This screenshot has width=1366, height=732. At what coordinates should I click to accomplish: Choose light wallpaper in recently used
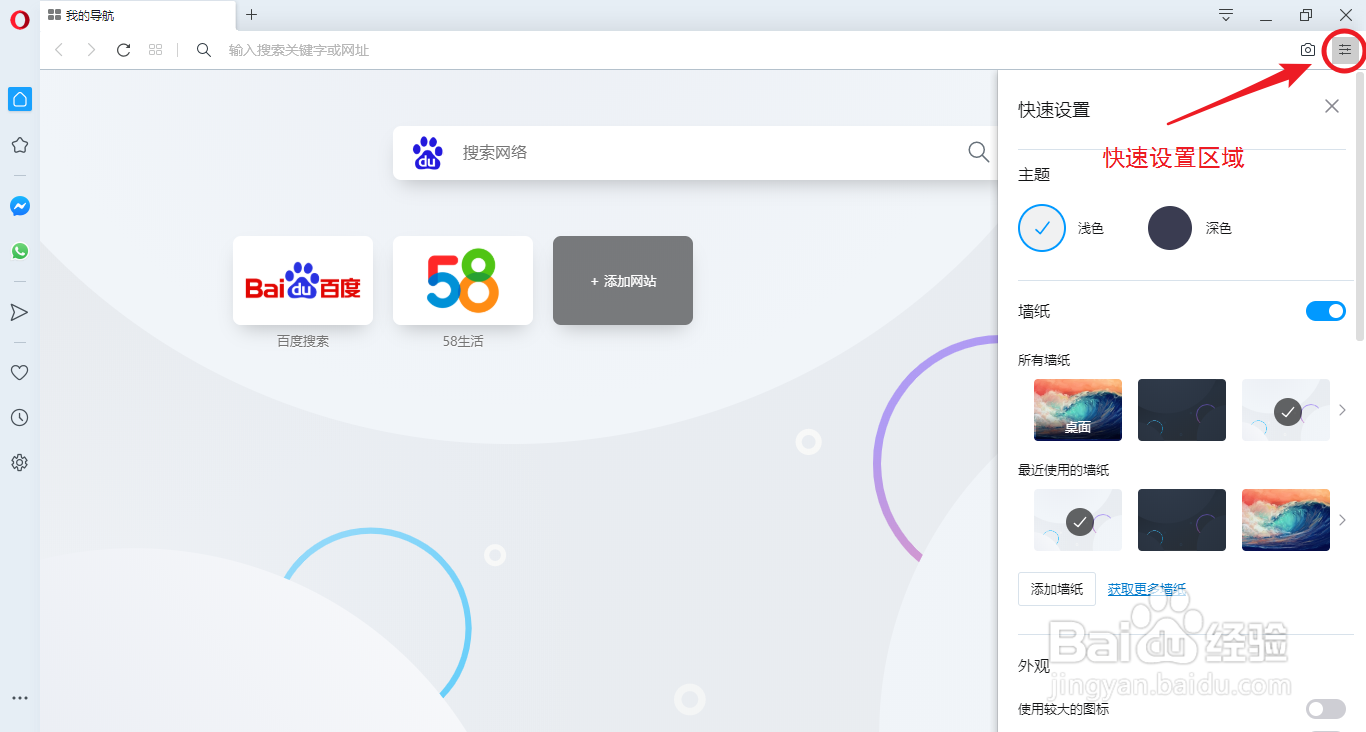(x=1078, y=520)
